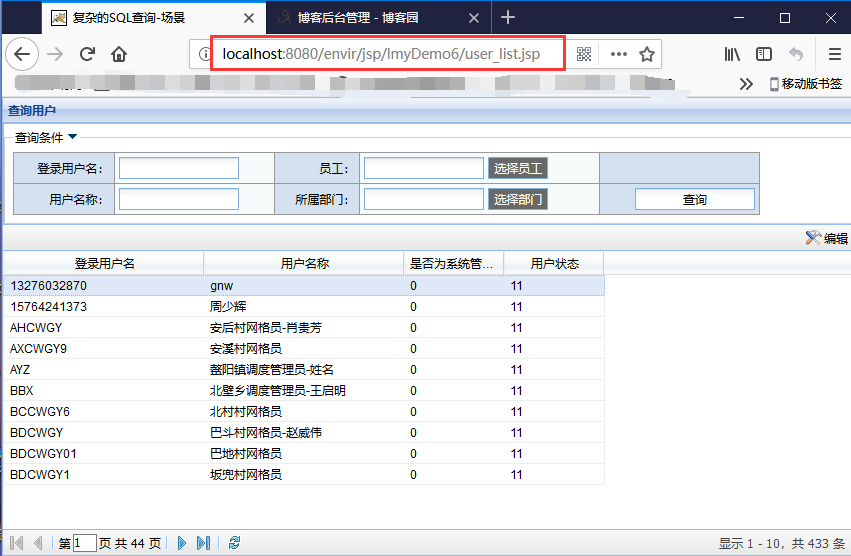This screenshot has height=556, width=851.
Task: Sort by the 用户名称 column header
Action: (x=304, y=263)
